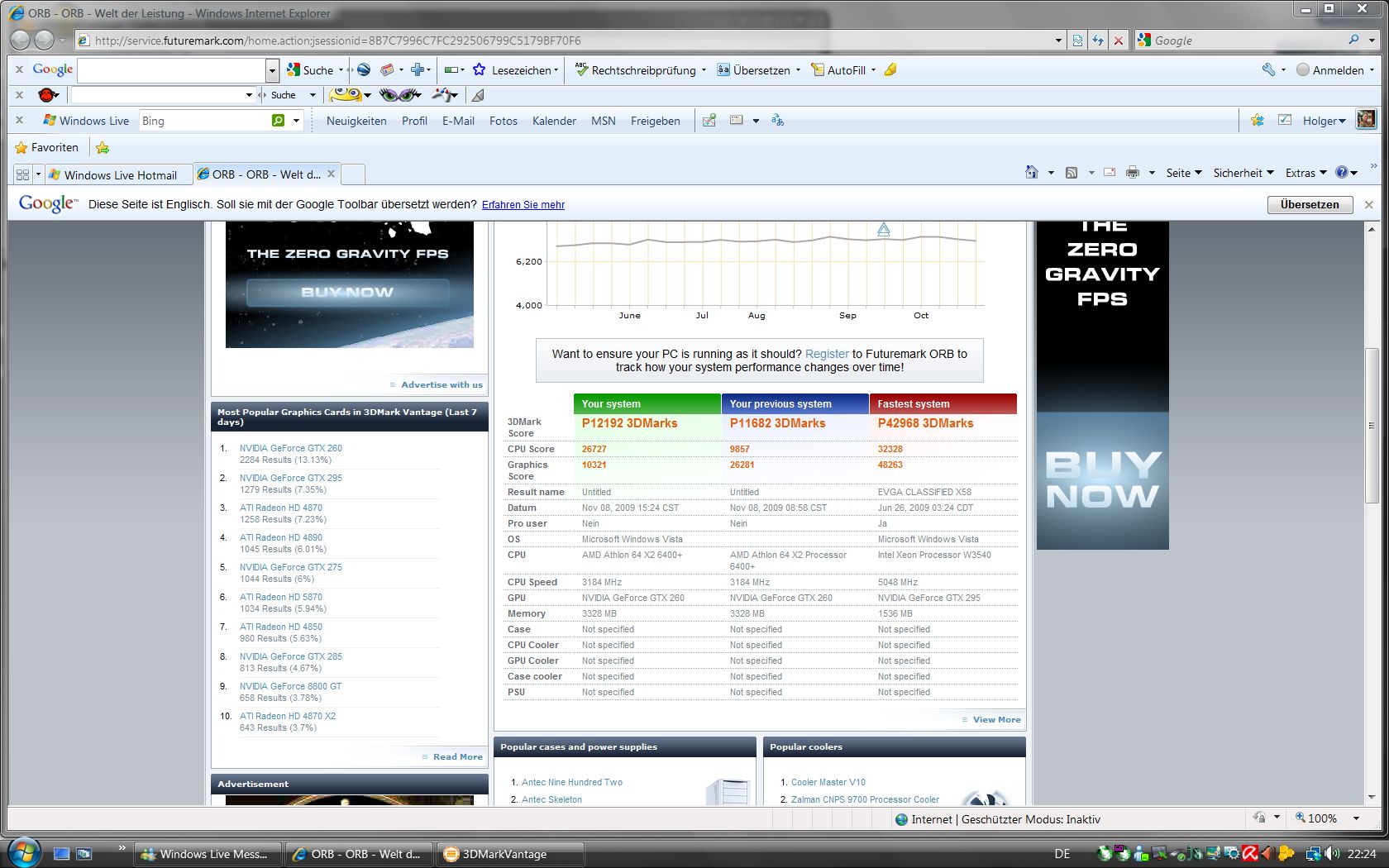This screenshot has width=1389, height=868.
Task: Click the Windows Start orb
Action: tap(24, 853)
